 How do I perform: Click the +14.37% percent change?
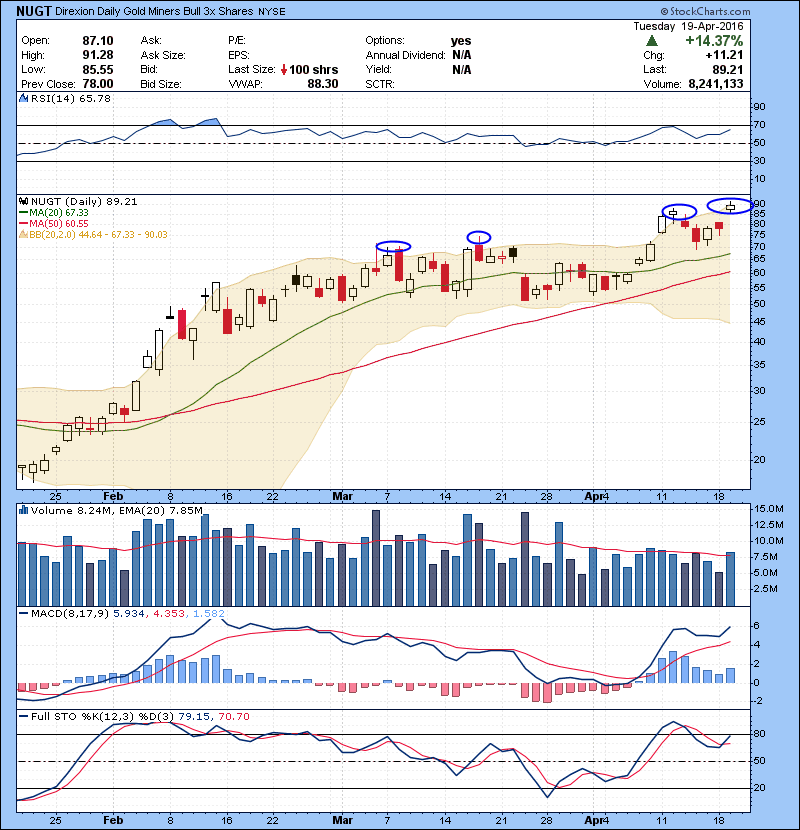(714, 41)
